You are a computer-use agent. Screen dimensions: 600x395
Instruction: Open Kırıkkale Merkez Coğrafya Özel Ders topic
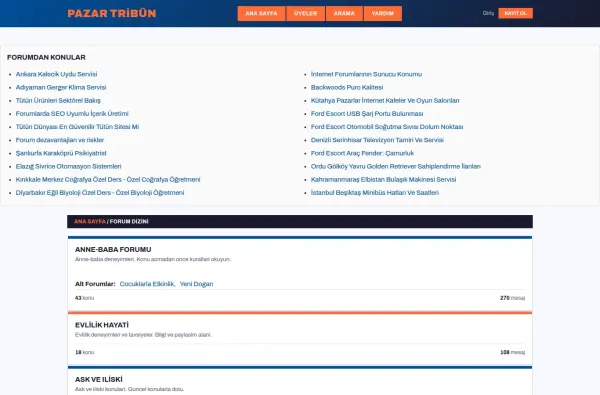108,180
